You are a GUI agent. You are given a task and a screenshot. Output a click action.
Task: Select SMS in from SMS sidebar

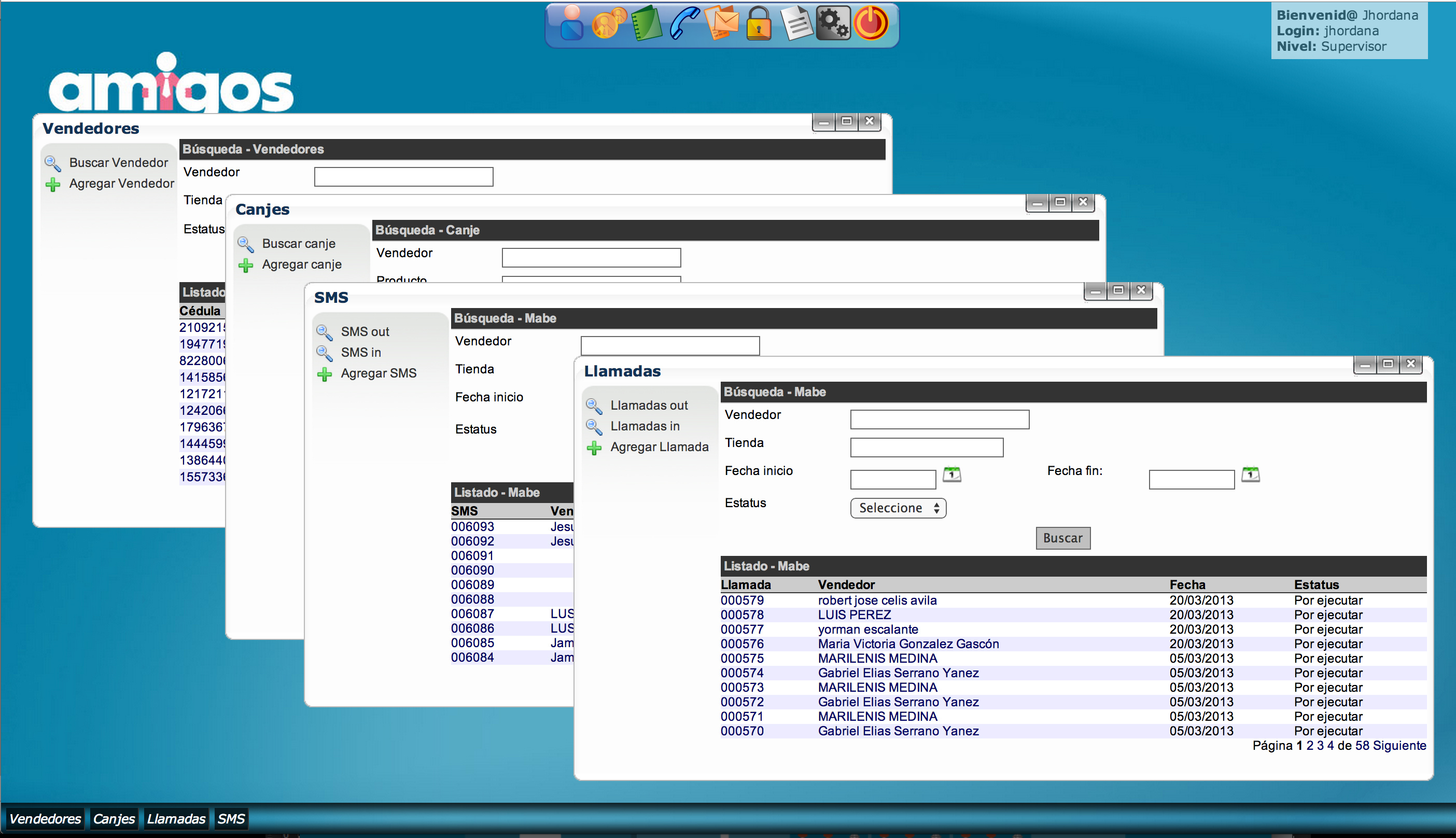click(361, 352)
